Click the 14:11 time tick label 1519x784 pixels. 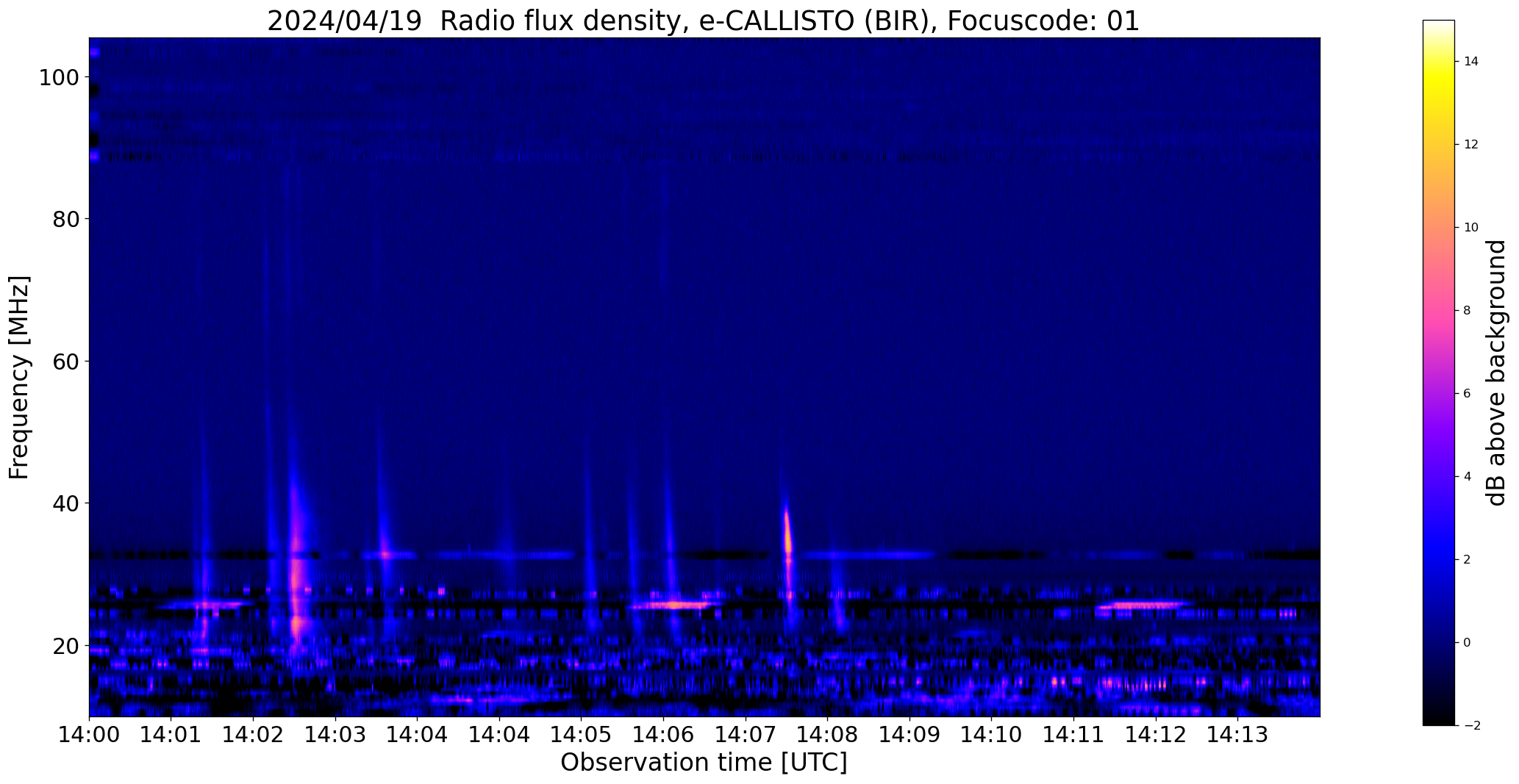coord(1073,734)
